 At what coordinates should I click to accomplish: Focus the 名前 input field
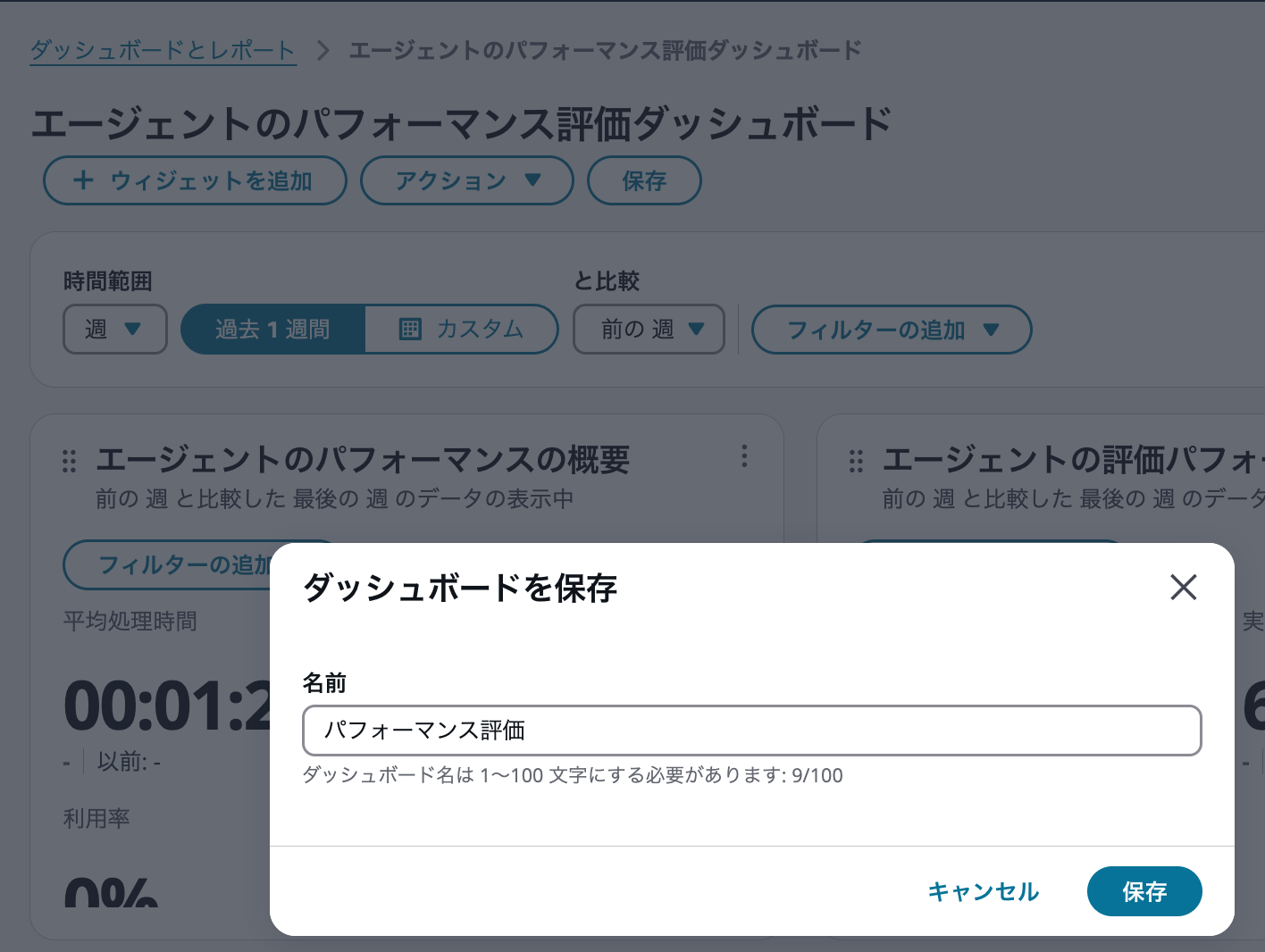point(752,731)
